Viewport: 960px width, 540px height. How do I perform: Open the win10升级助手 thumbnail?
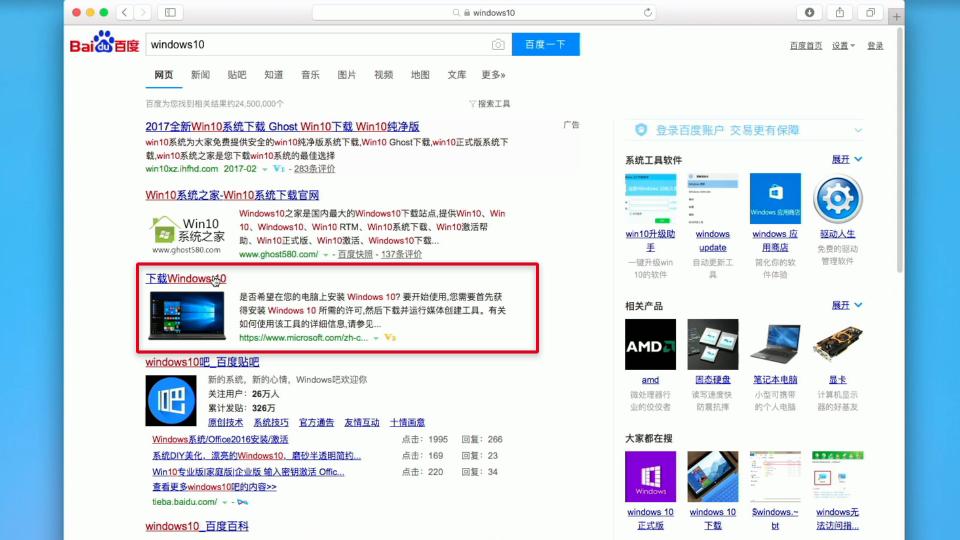(x=650, y=198)
